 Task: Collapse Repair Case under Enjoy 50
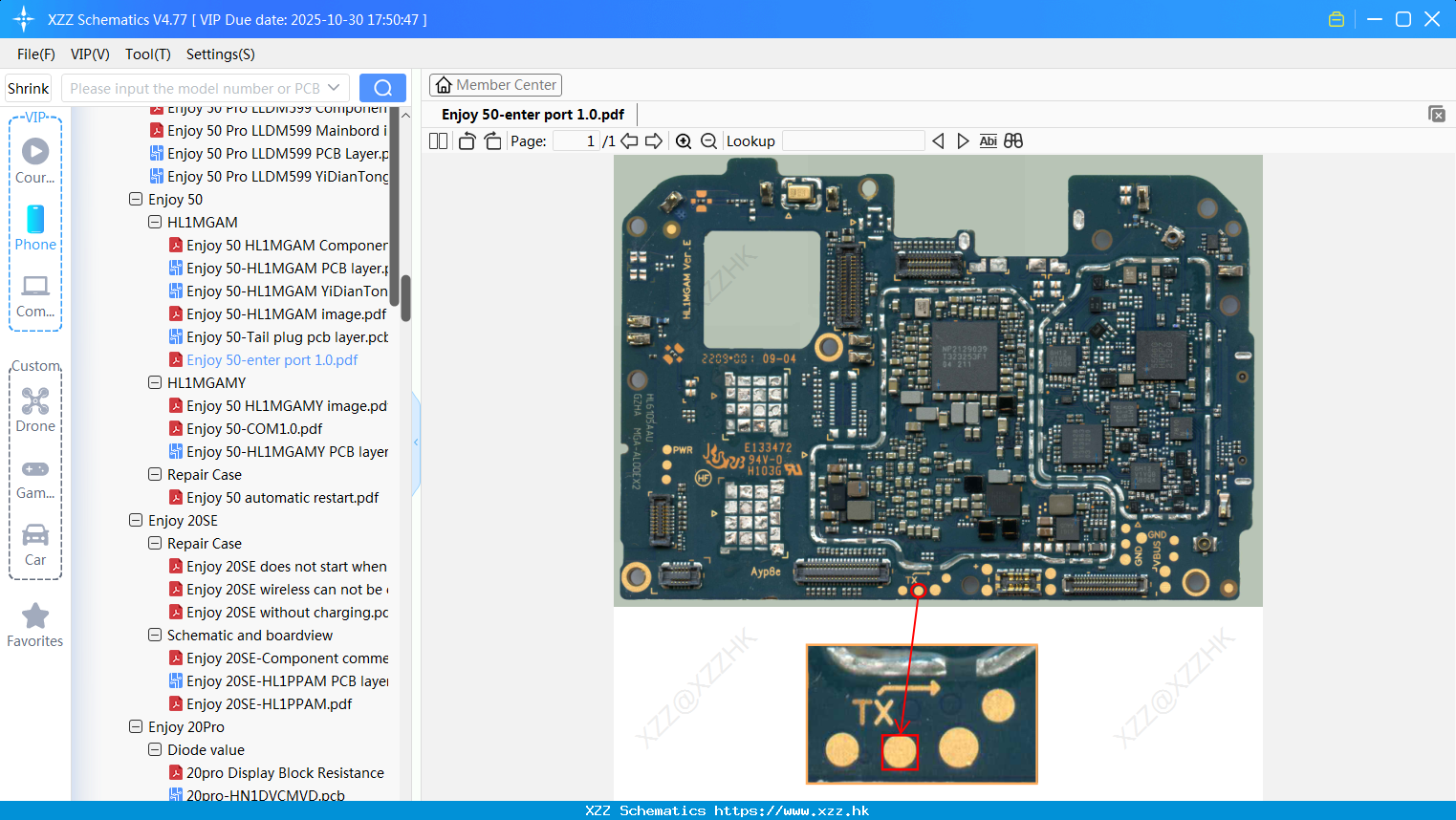[x=155, y=474]
